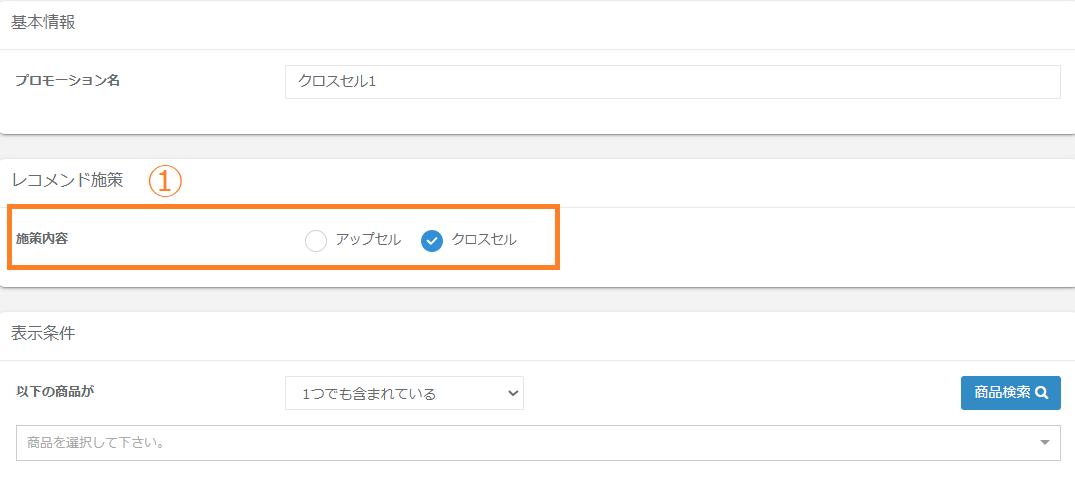Image resolution: width=1075 pixels, height=490 pixels.
Task: Click the orange circled number 1 marker
Action: tap(165, 181)
